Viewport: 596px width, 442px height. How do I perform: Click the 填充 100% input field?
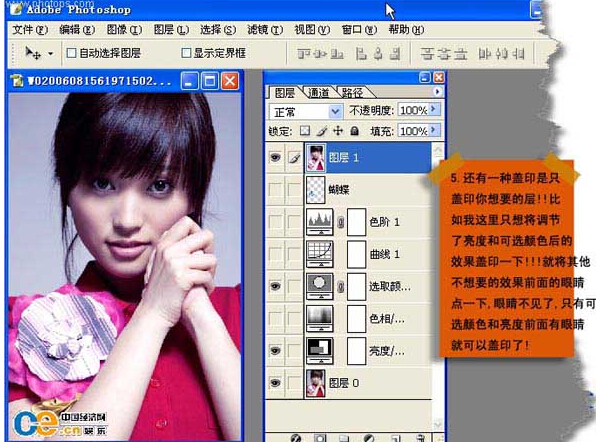[413, 131]
